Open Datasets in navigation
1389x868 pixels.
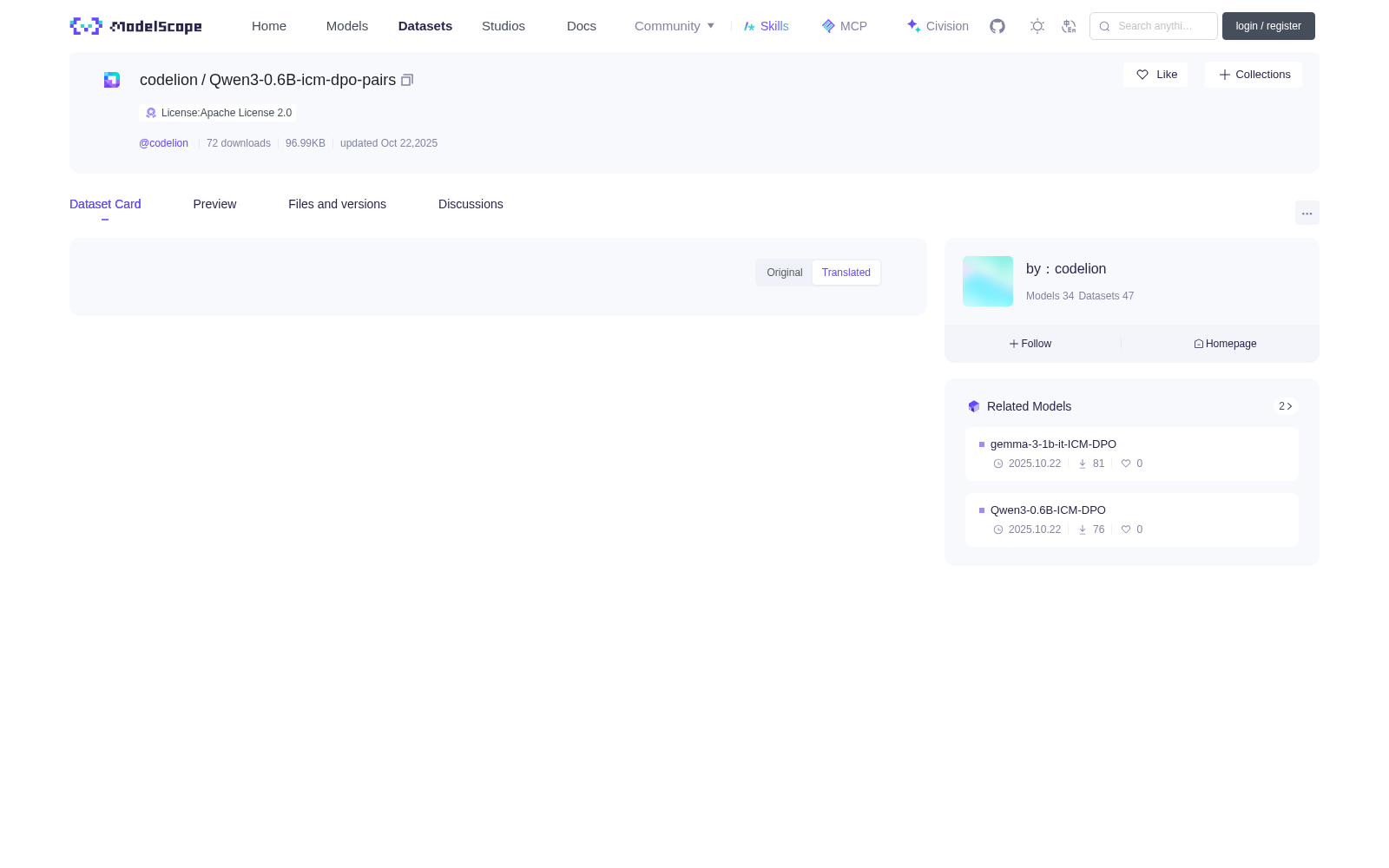tap(425, 26)
